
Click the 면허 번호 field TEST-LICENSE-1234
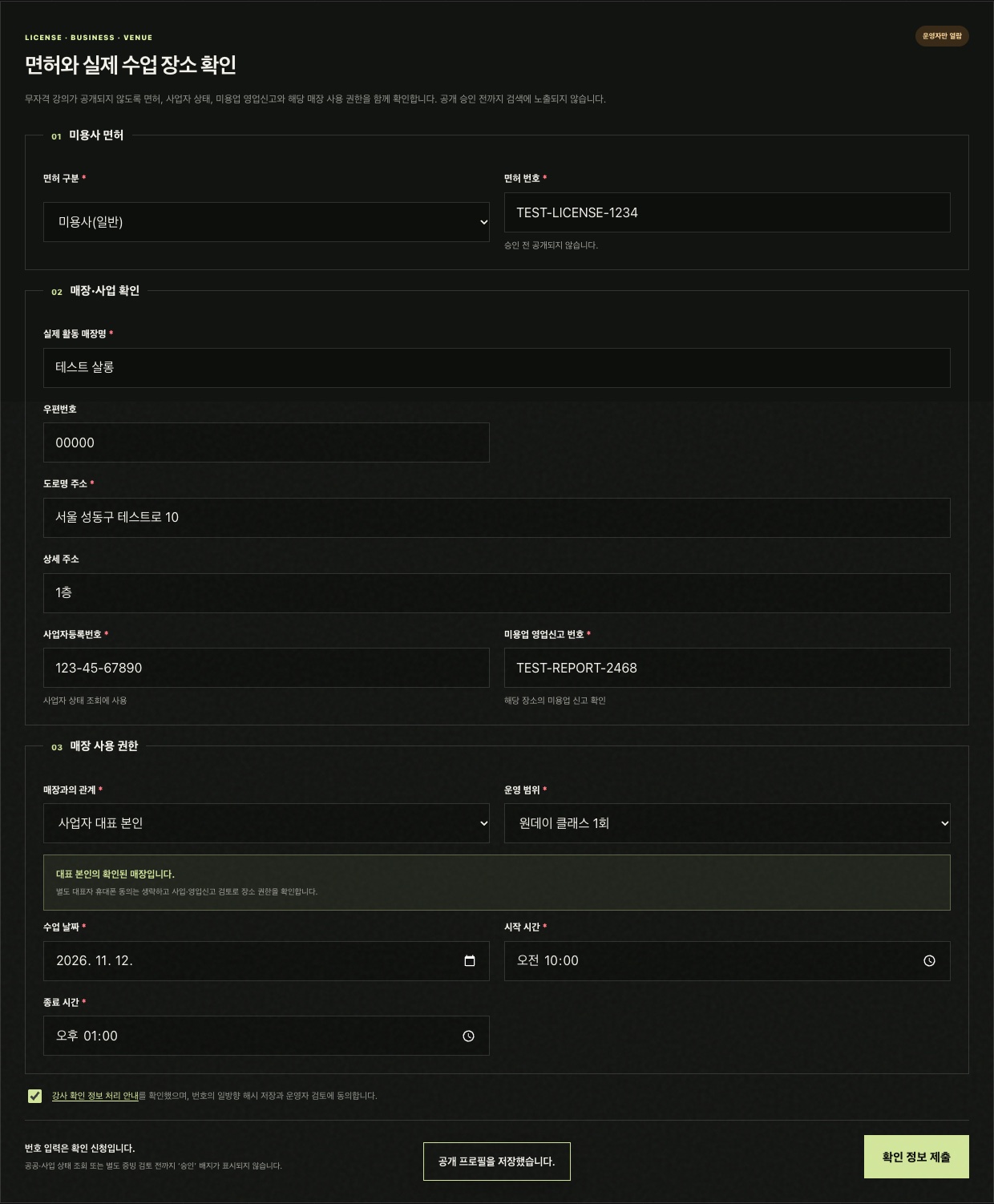tap(727, 212)
